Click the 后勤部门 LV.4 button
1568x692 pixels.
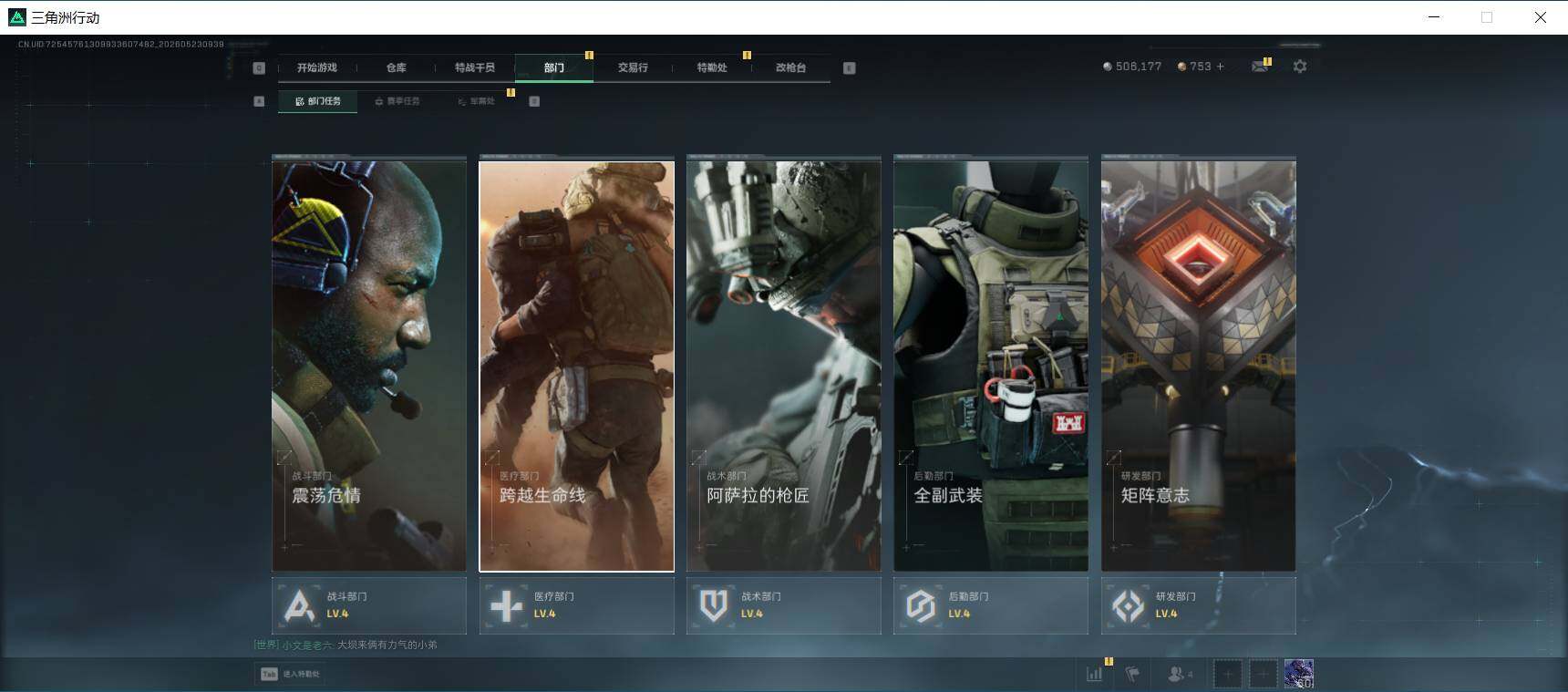click(x=991, y=605)
